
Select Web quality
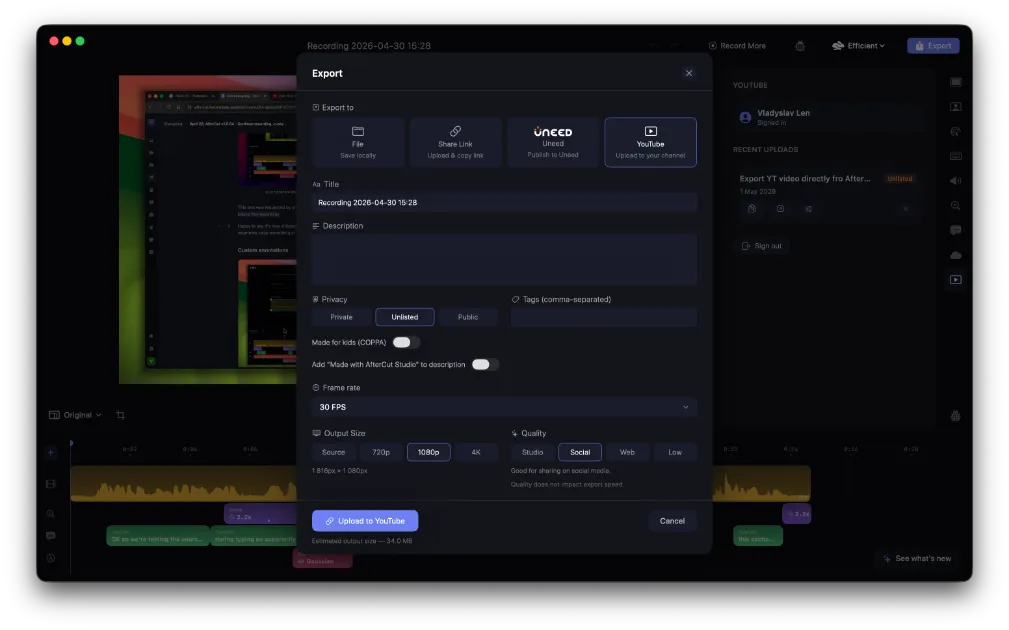[627, 452]
